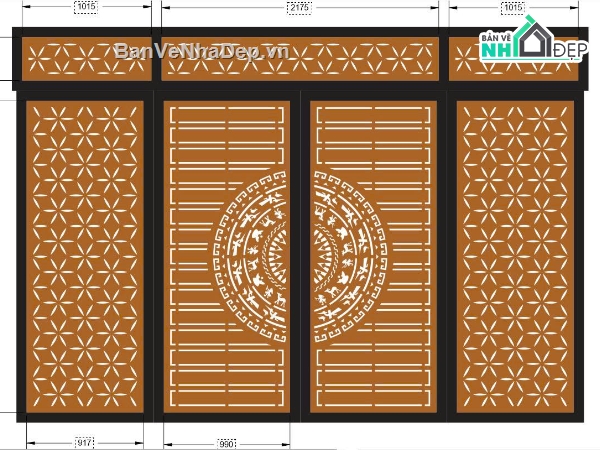Select the 1015 dimension left of 2175

(86, 7)
